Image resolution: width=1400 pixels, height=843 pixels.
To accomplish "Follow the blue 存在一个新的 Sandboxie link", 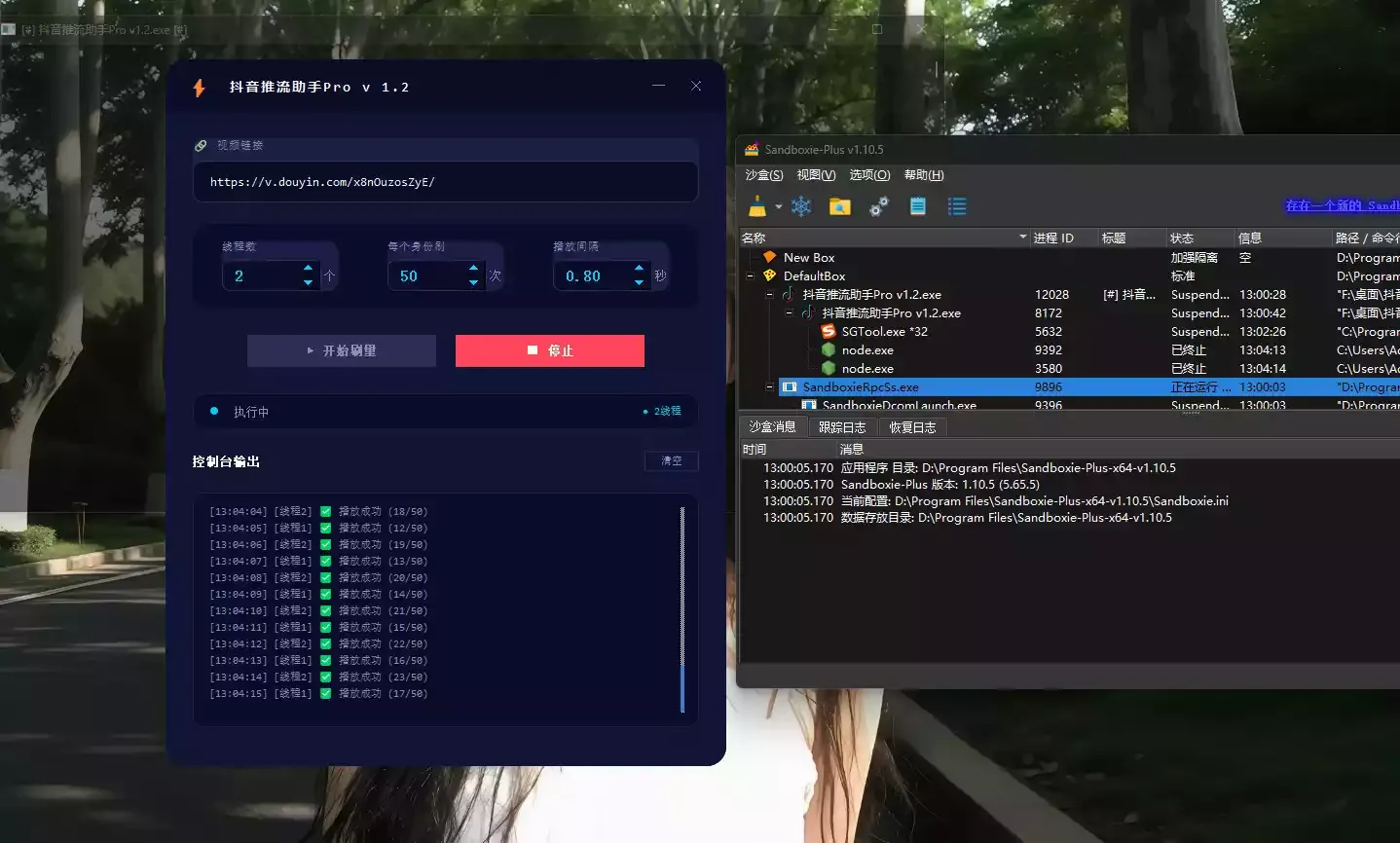I will click(1342, 205).
